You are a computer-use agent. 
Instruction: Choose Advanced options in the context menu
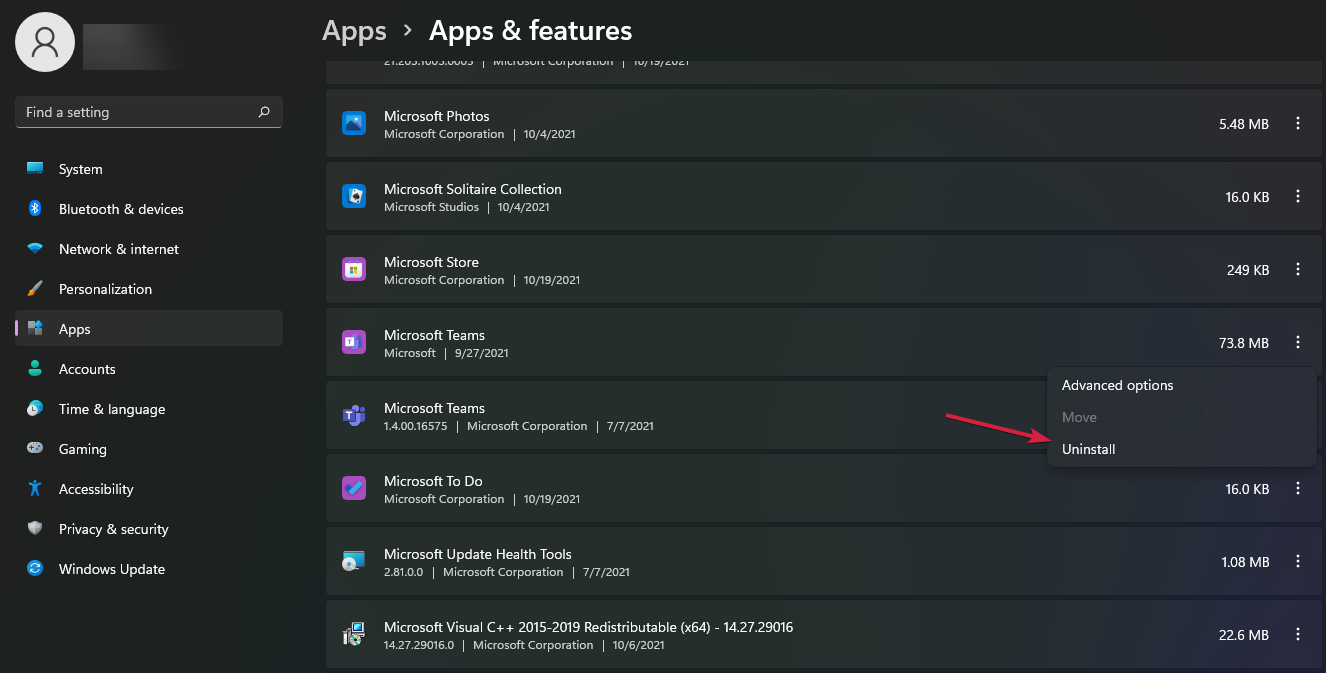tap(1117, 385)
